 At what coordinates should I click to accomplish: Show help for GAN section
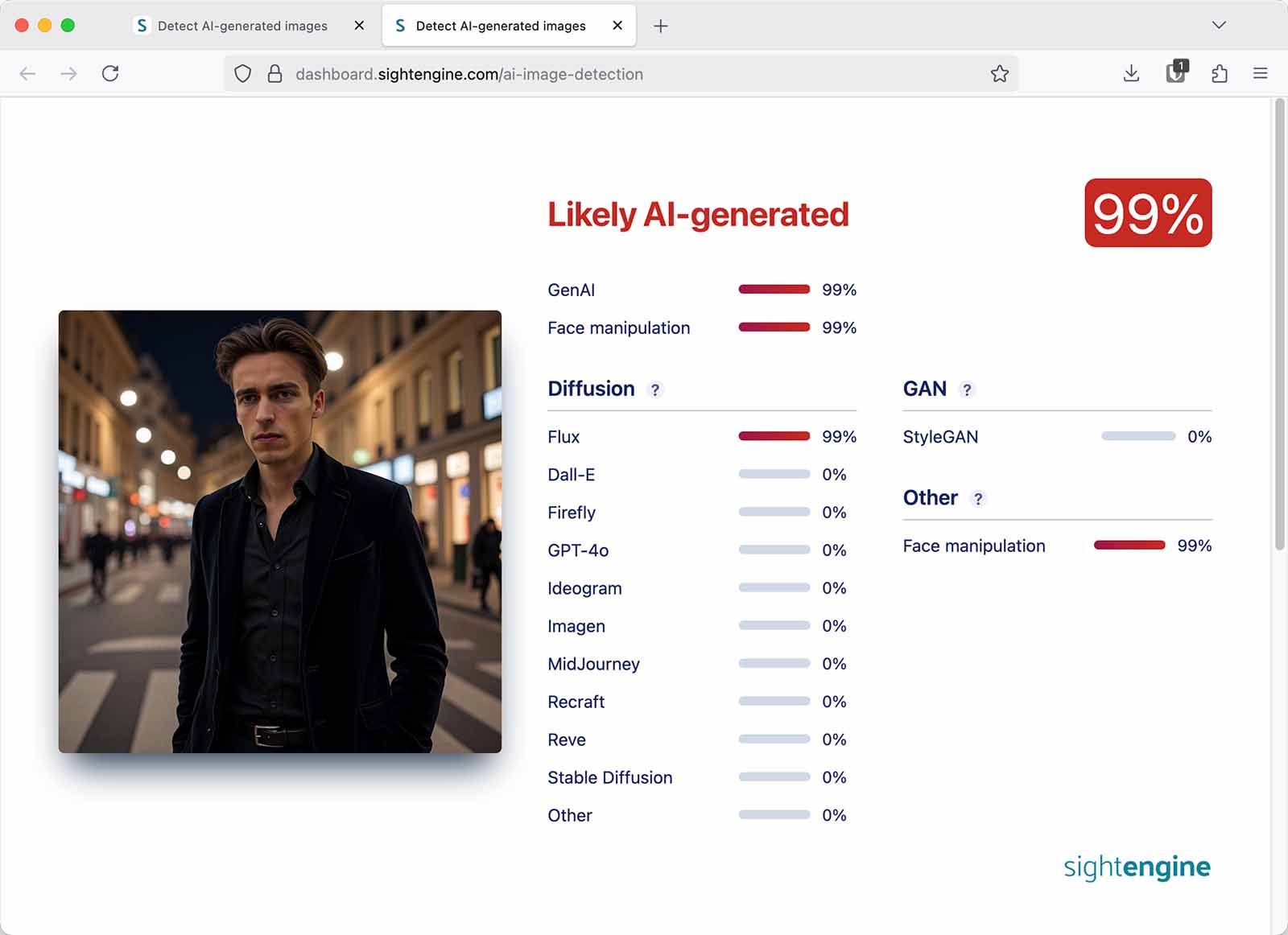coord(967,389)
